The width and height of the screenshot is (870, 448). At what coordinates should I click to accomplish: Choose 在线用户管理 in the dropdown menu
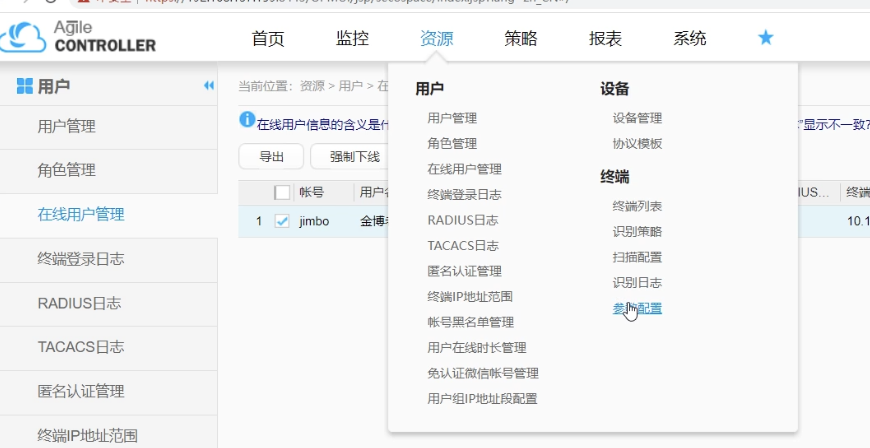point(464,169)
